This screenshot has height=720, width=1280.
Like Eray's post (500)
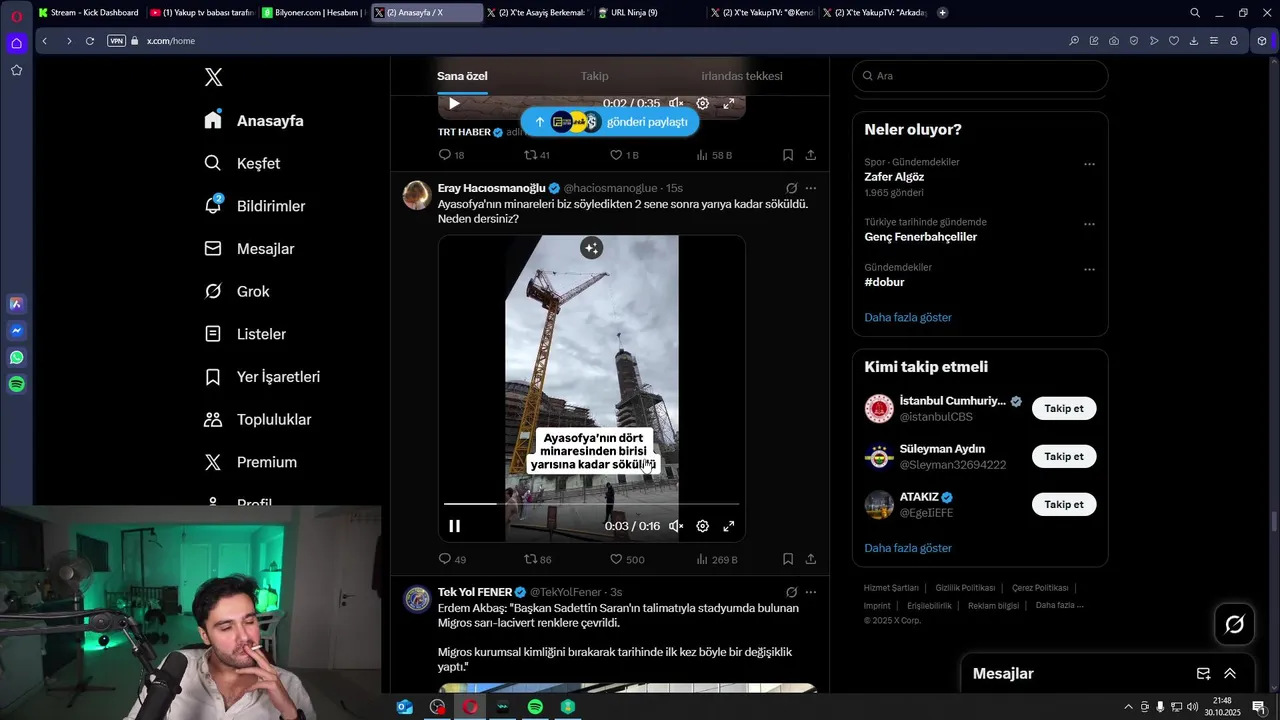coord(627,559)
